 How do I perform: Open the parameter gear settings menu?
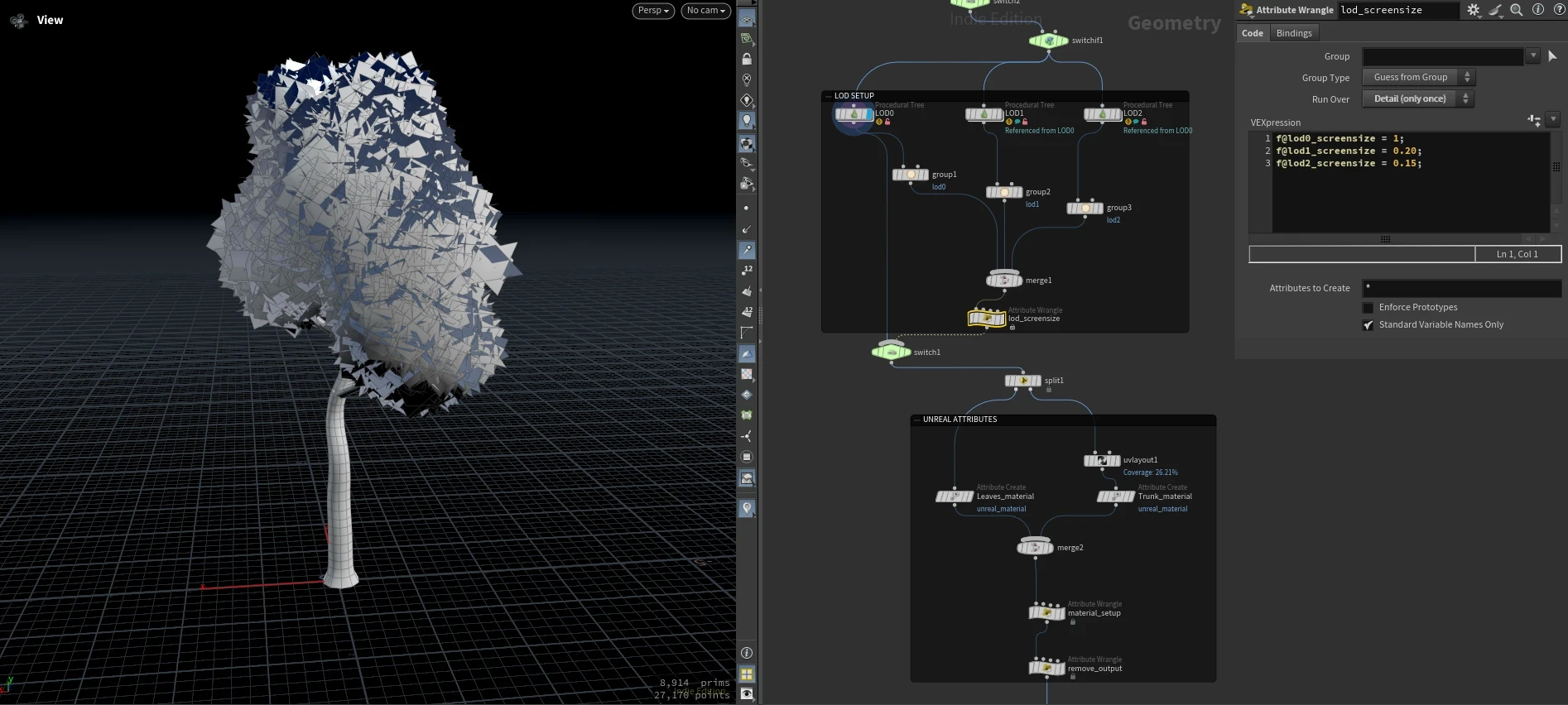pyautogui.click(x=1474, y=10)
